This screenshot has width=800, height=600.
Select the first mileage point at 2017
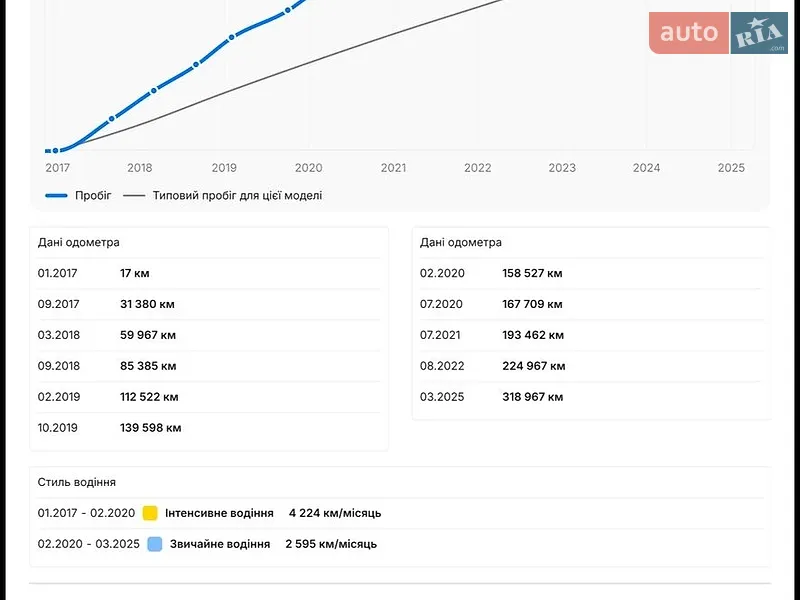[x=55, y=151]
